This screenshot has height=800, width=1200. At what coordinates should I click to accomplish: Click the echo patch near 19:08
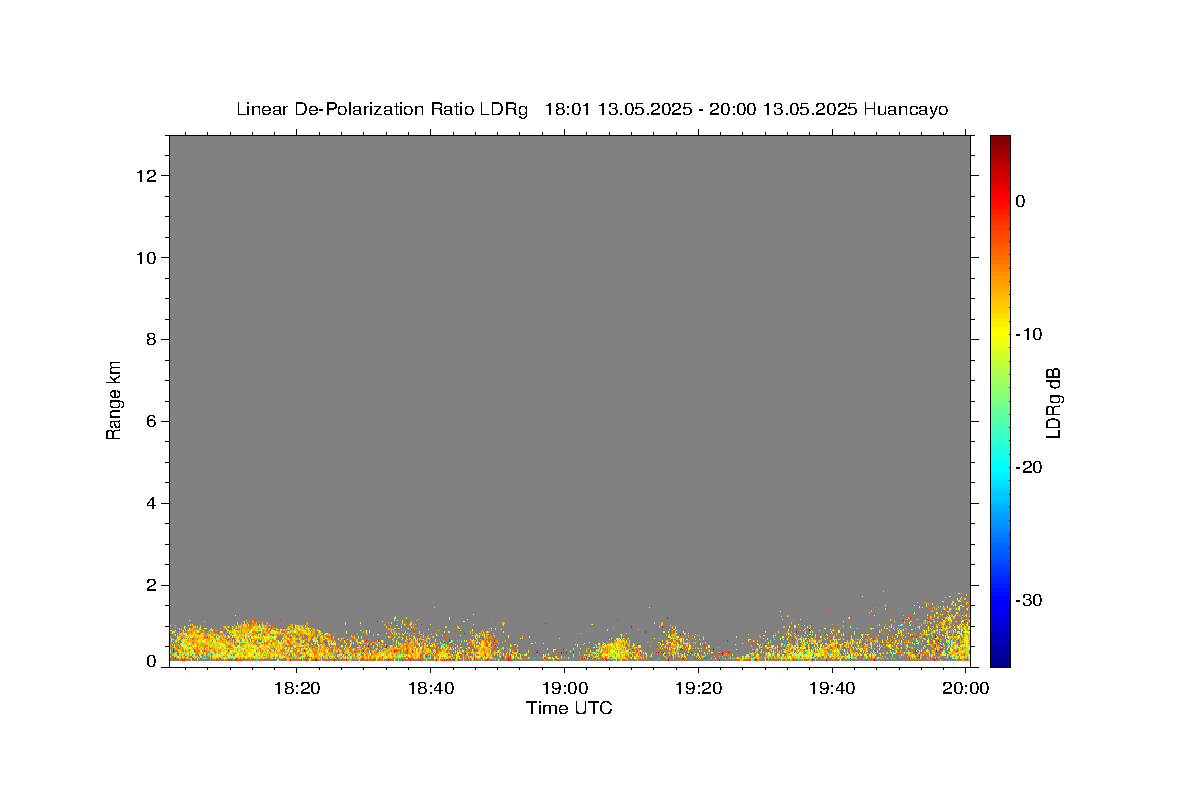617,649
